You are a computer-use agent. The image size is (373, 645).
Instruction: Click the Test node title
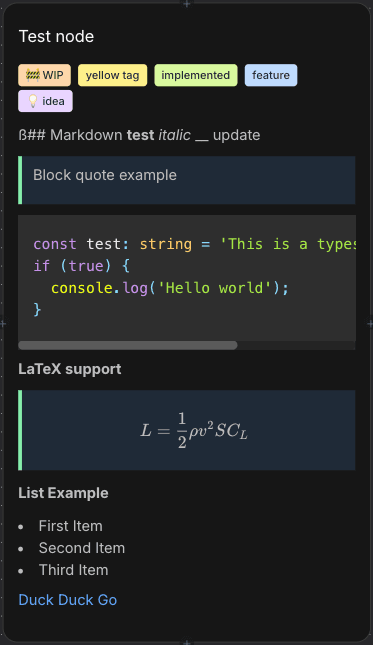pyautogui.click(x=56, y=37)
